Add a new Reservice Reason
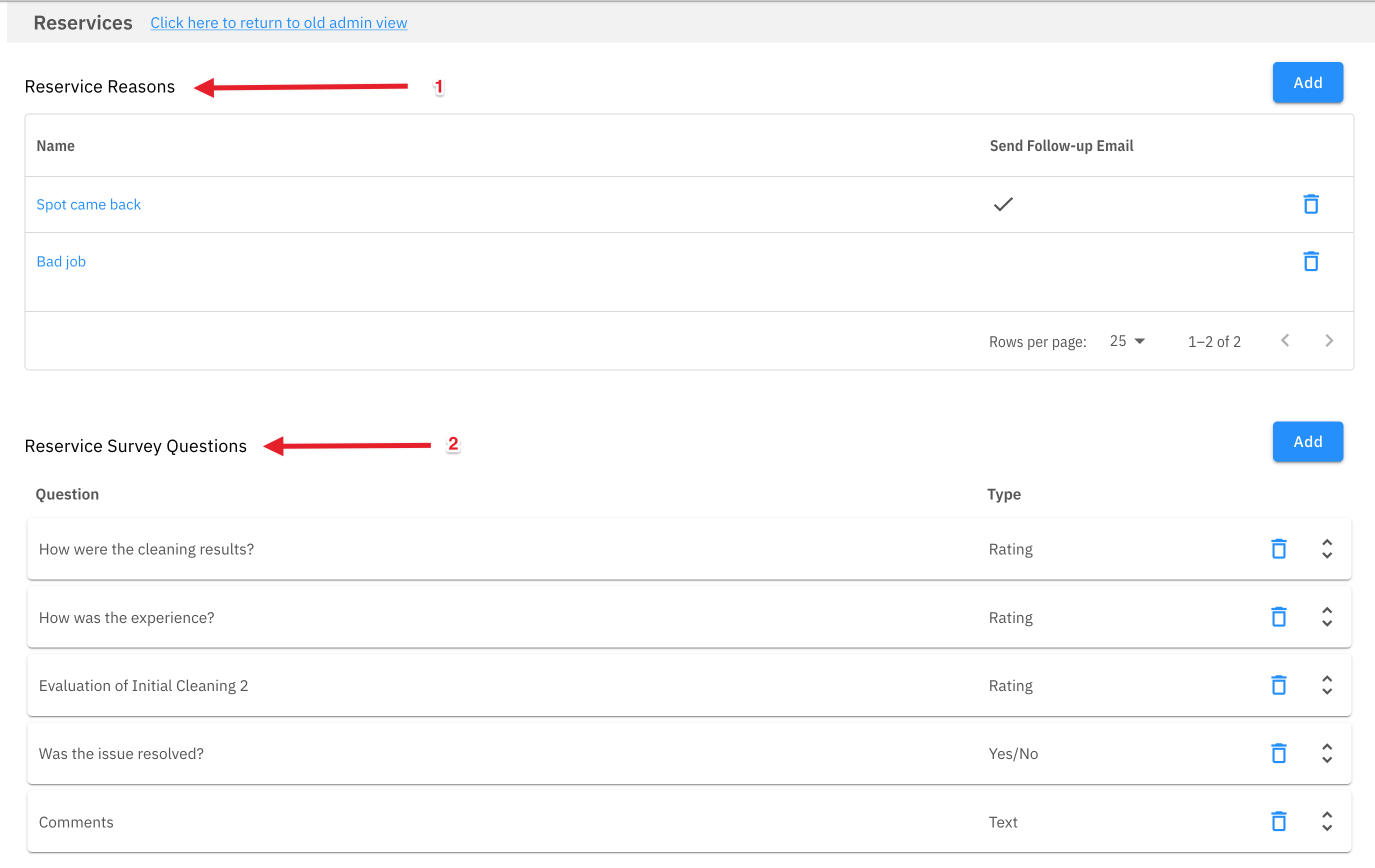This screenshot has width=1375, height=868. point(1307,82)
